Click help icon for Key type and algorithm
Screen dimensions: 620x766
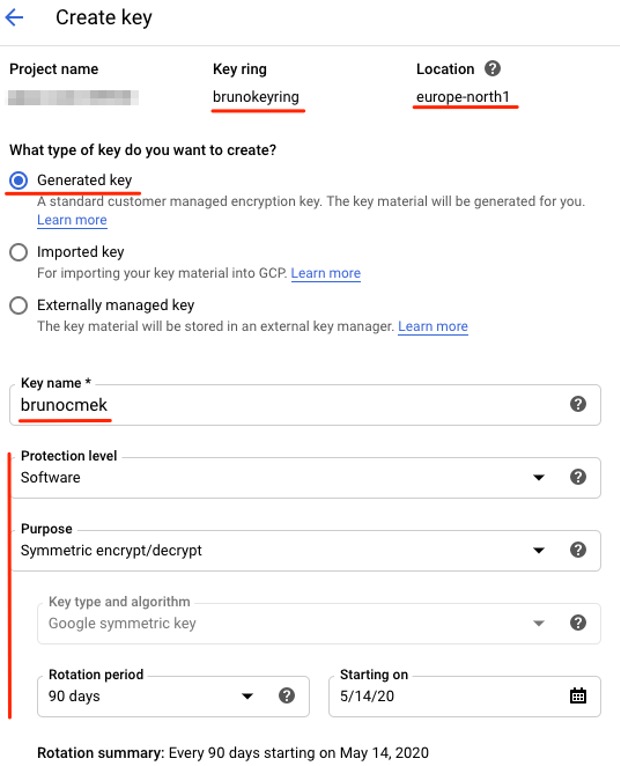(577, 622)
